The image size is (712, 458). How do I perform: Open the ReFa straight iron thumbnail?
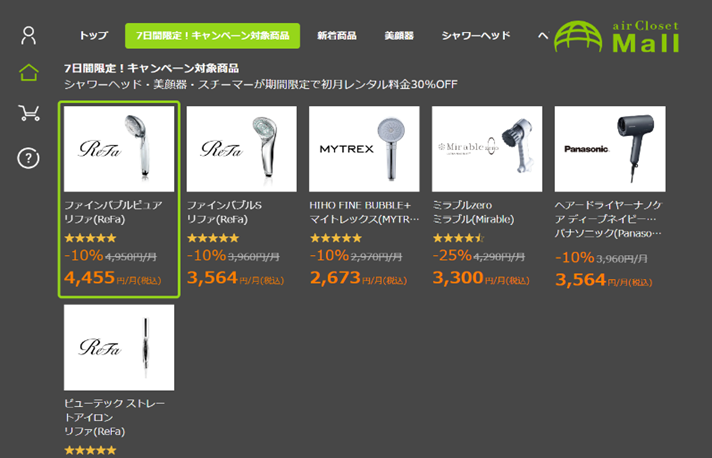(x=119, y=347)
